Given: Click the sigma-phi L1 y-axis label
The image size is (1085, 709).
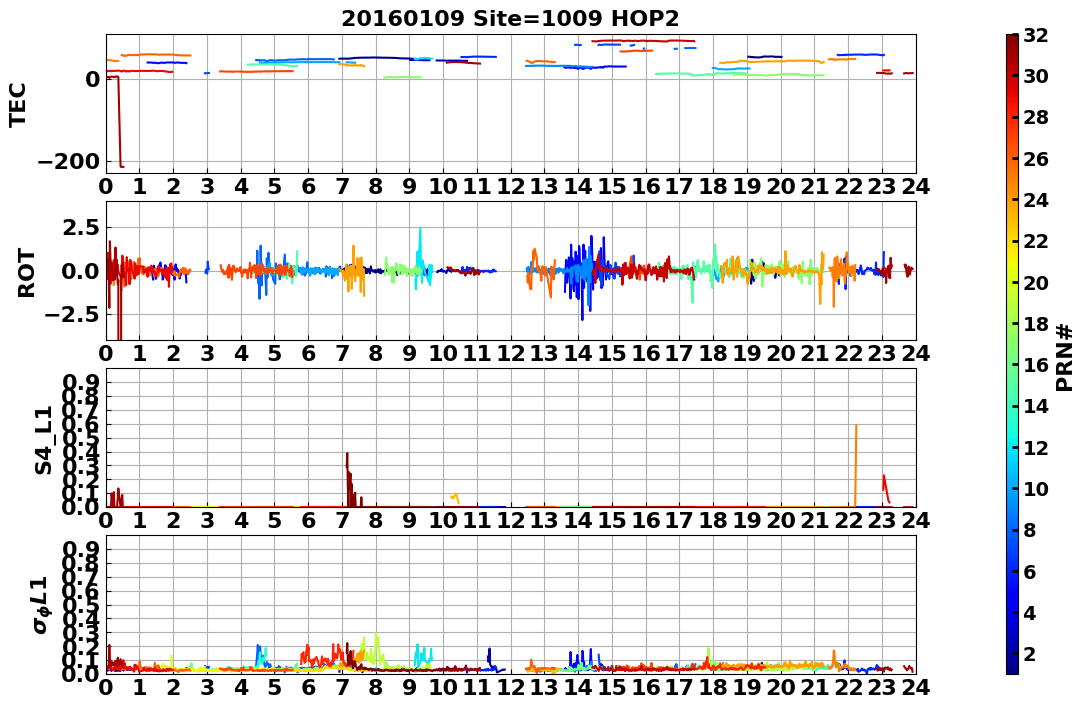Looking at the screenshot, I should (x=42, y=604).
